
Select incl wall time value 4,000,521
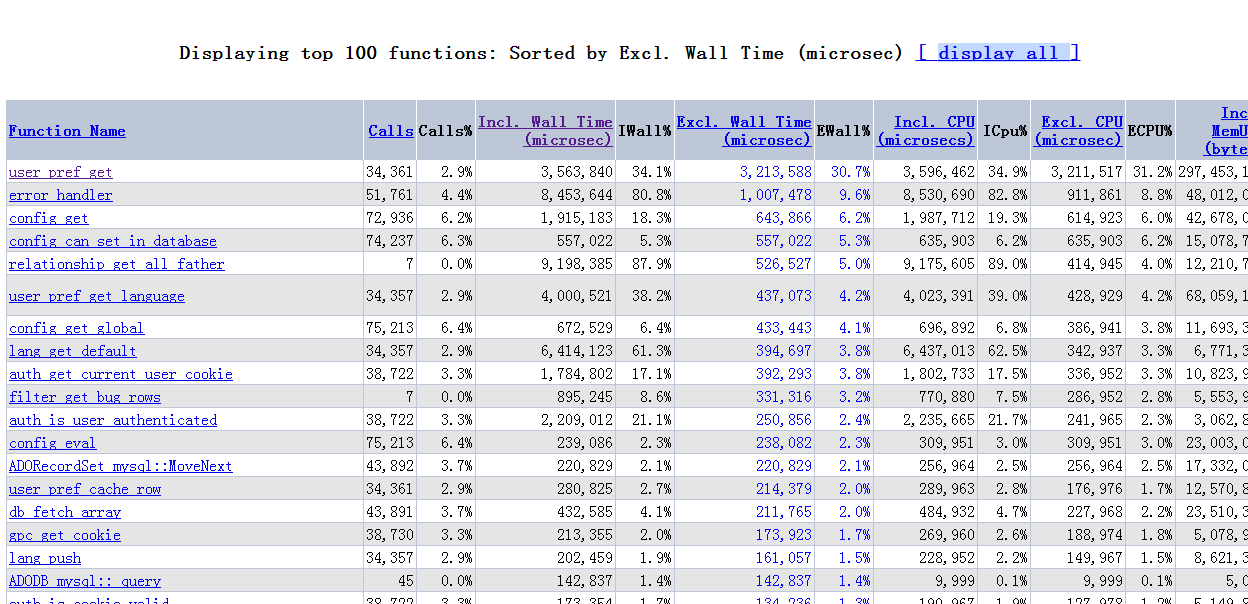[x=577, y=296]
